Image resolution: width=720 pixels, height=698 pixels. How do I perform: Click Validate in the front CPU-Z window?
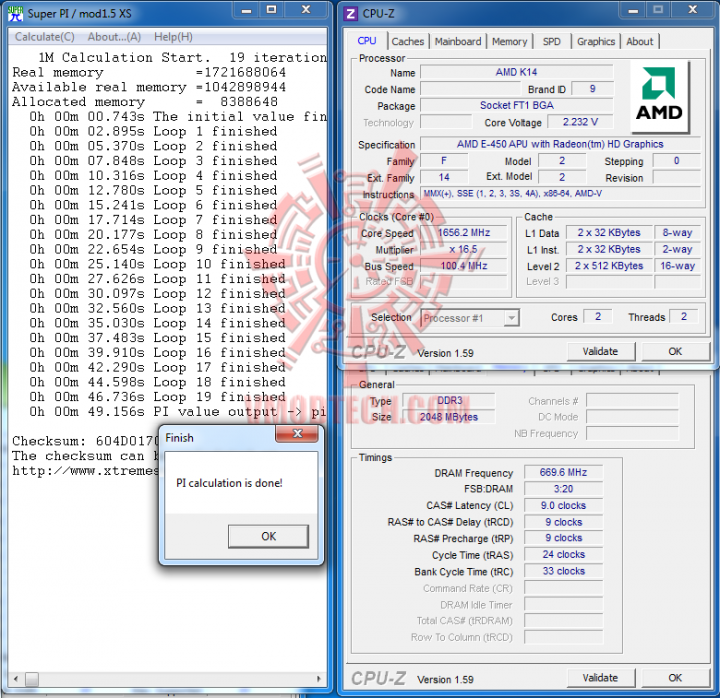tap(600, 351)
